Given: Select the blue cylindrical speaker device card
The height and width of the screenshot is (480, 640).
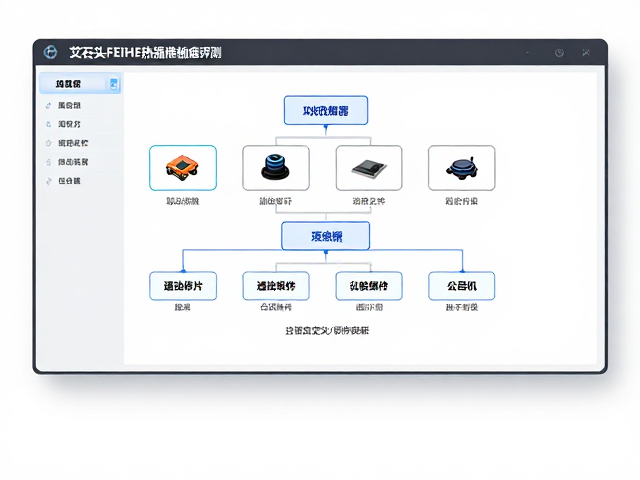Looking at the screenshot, I should tap(276, 168).
